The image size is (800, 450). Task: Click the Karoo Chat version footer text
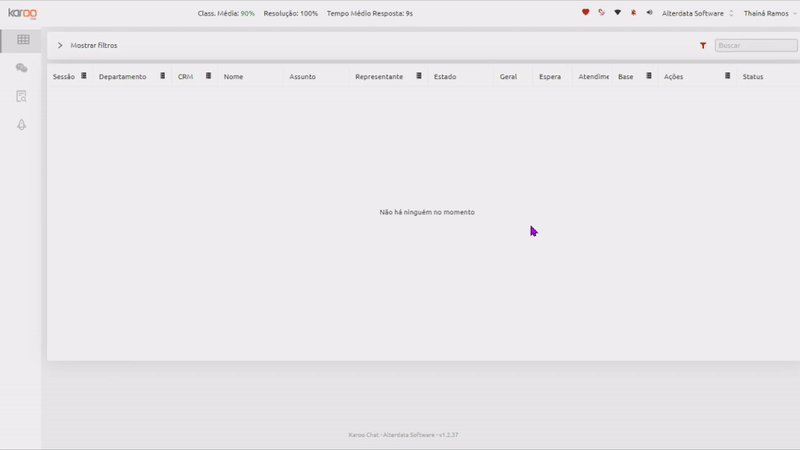point(403,435)
